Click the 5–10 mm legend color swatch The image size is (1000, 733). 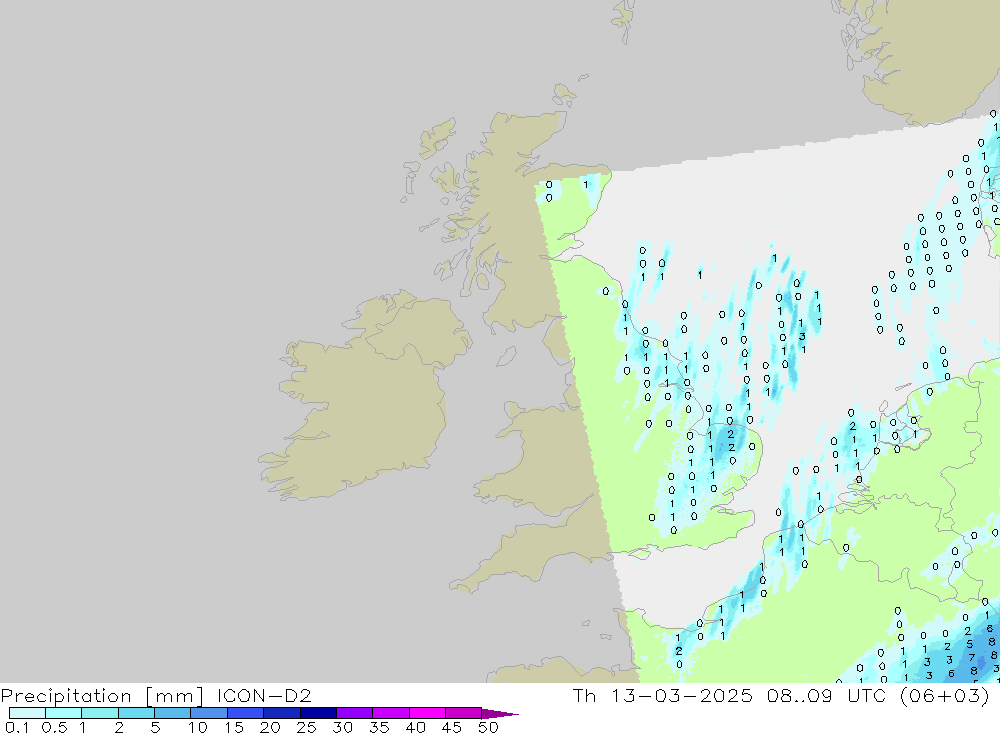click(x=172, y=713)
